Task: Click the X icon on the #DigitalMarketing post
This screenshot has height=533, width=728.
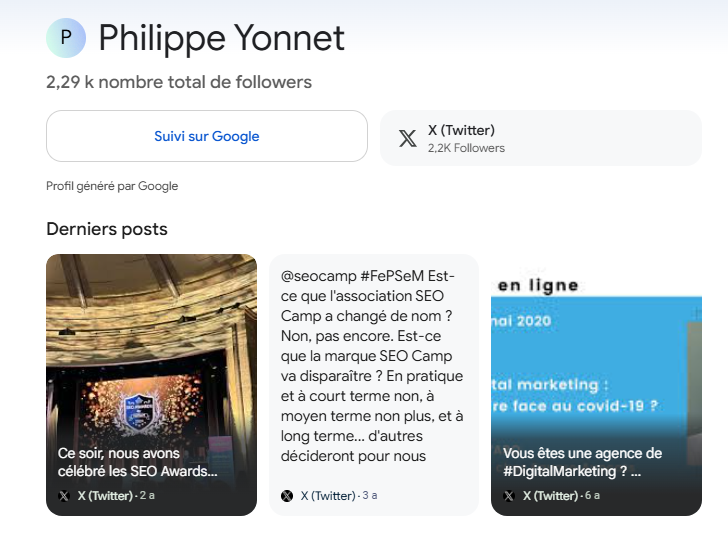Action: point(509,496)
